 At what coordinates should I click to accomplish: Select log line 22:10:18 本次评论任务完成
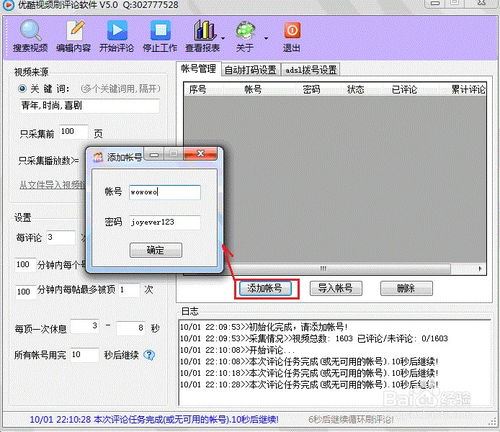tap(309, 373)
